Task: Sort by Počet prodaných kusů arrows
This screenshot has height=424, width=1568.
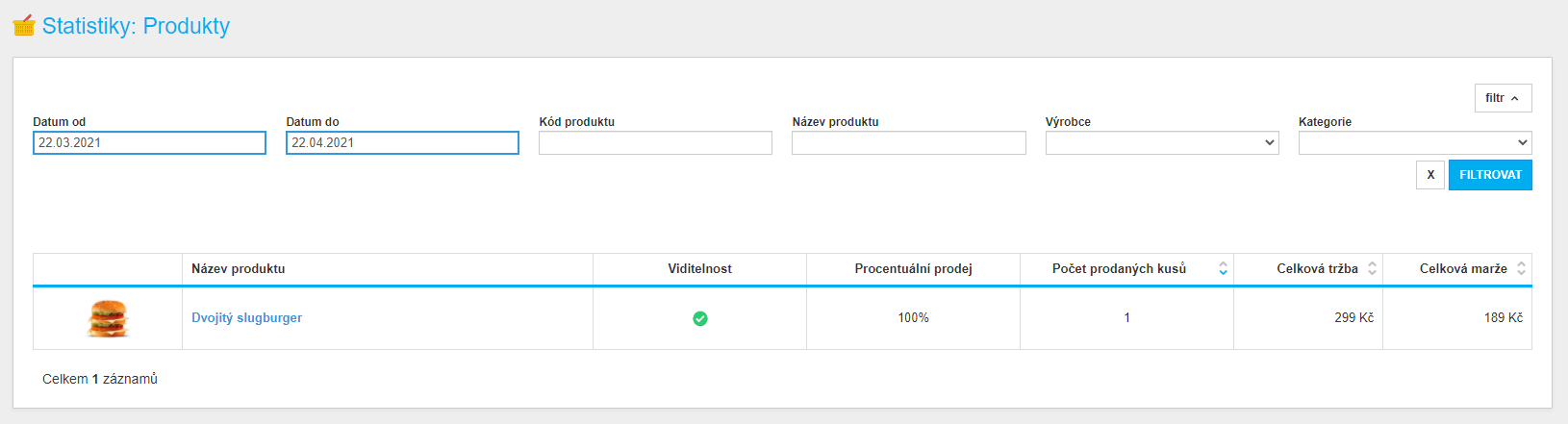Action: coord(1223,269)
